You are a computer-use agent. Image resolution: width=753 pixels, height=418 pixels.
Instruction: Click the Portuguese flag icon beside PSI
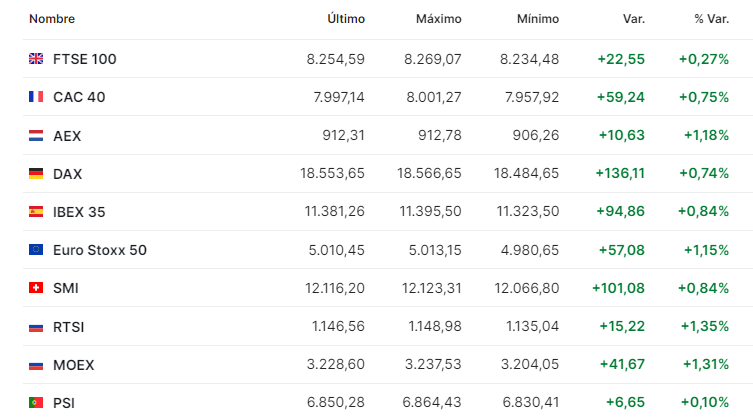tap(36, 403)
